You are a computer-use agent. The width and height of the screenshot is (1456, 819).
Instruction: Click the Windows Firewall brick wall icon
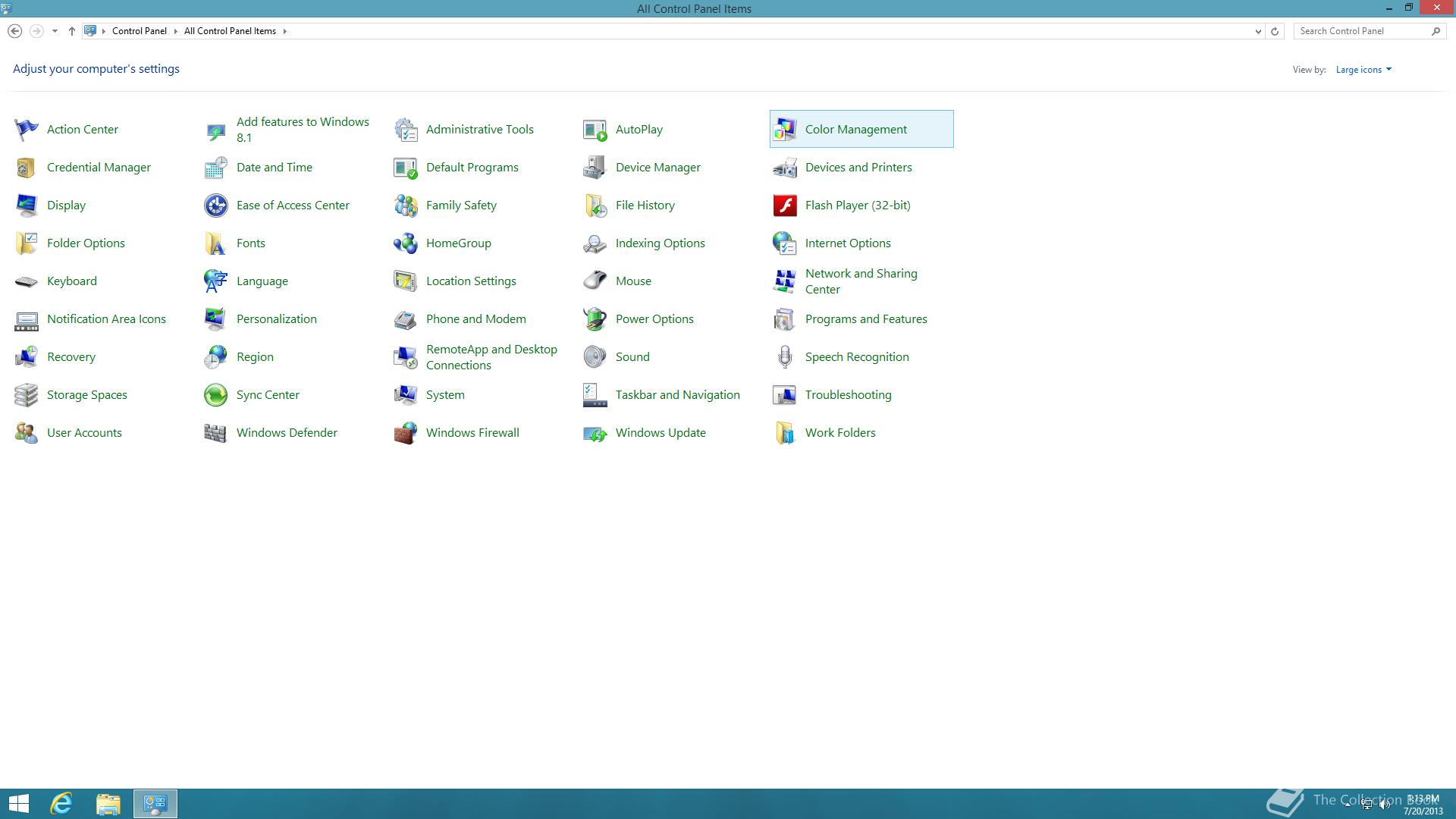coord(406,433)
